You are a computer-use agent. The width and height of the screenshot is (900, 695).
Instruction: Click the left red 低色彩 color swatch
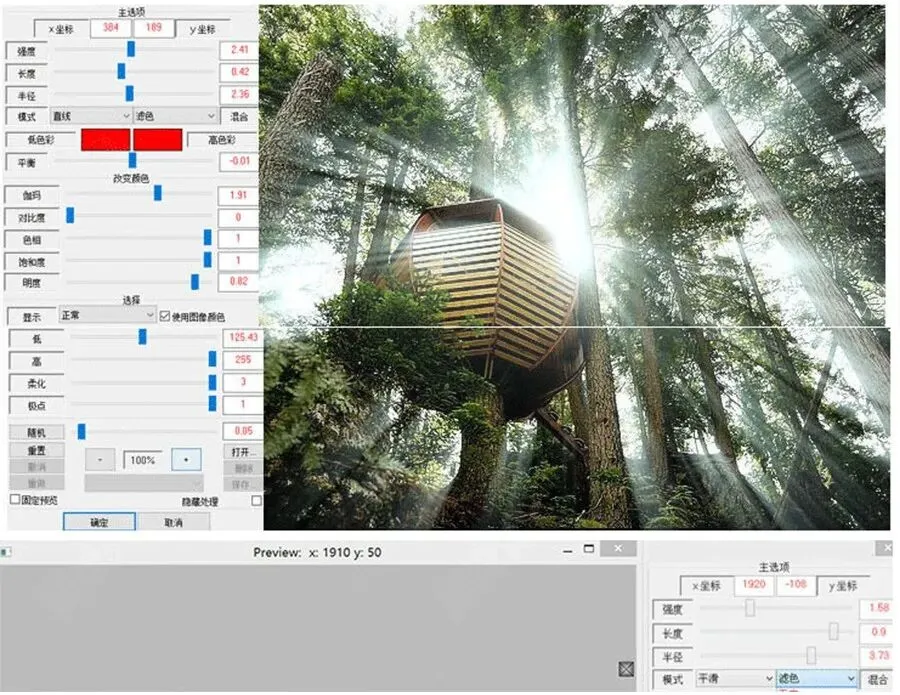106,139
